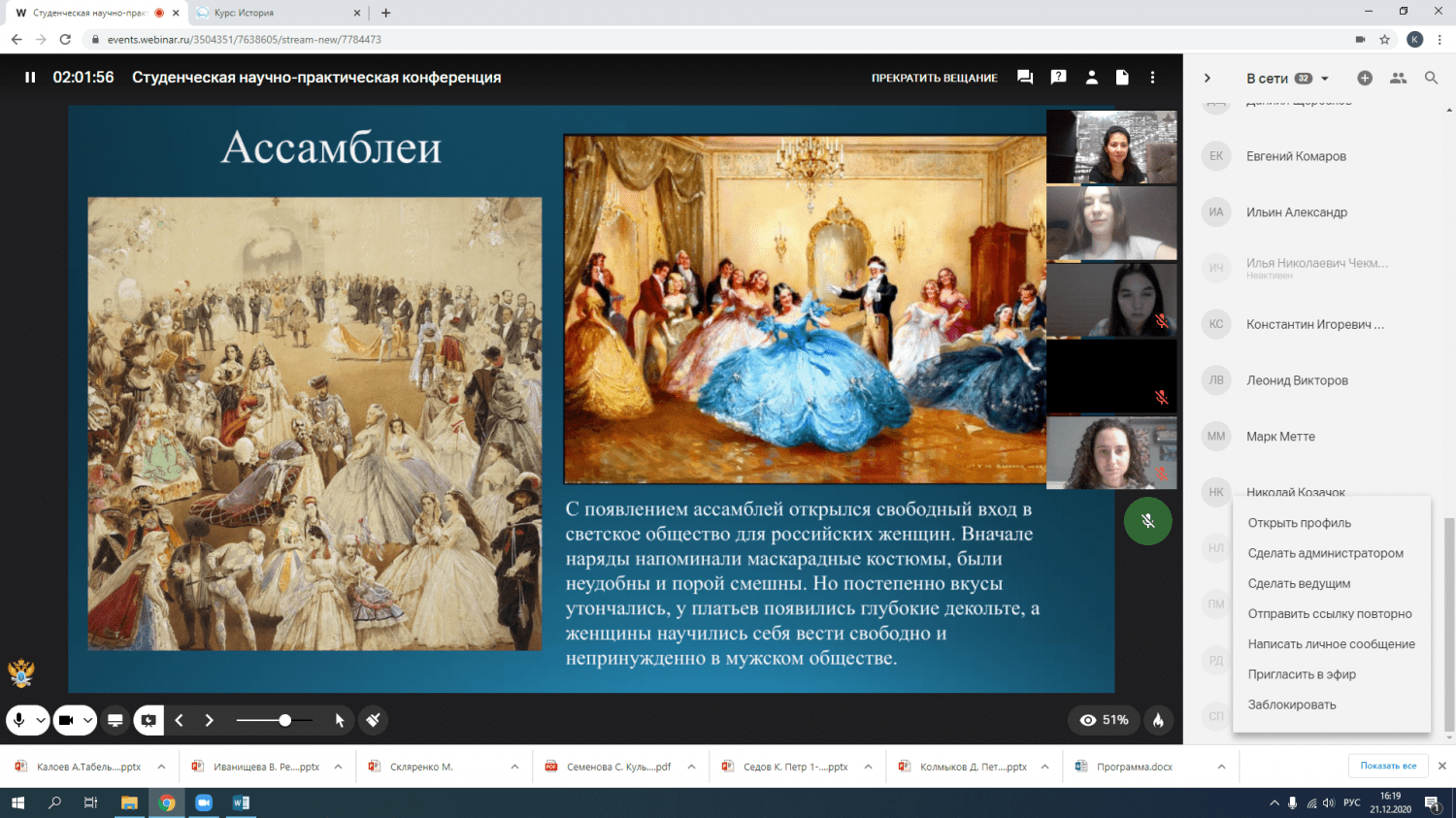The height and width of the screenshot is (818, 1456).
Task: Reload the page in the browser
Action: coord(65,40)
